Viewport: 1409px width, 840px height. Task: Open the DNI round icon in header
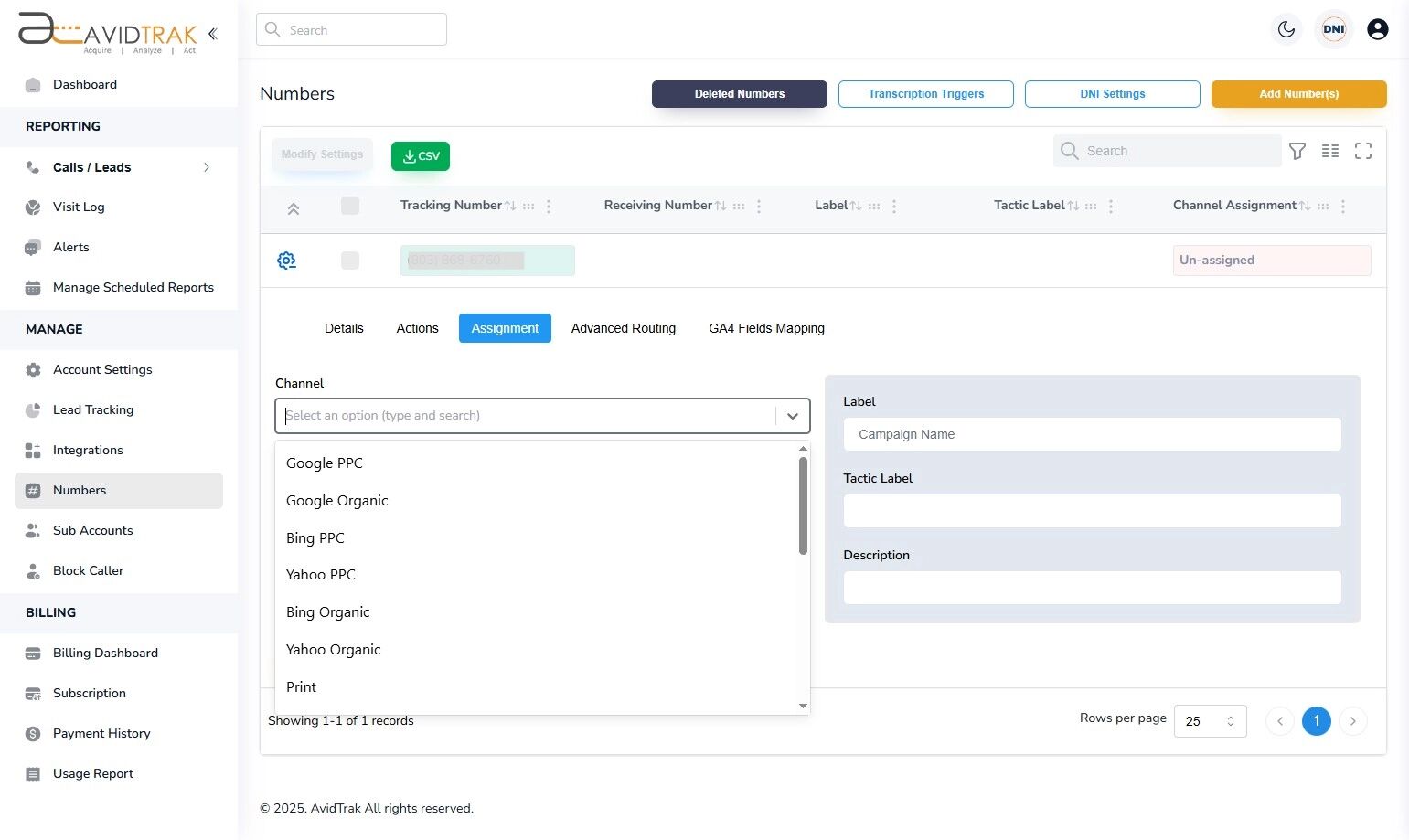(1334, 29)
